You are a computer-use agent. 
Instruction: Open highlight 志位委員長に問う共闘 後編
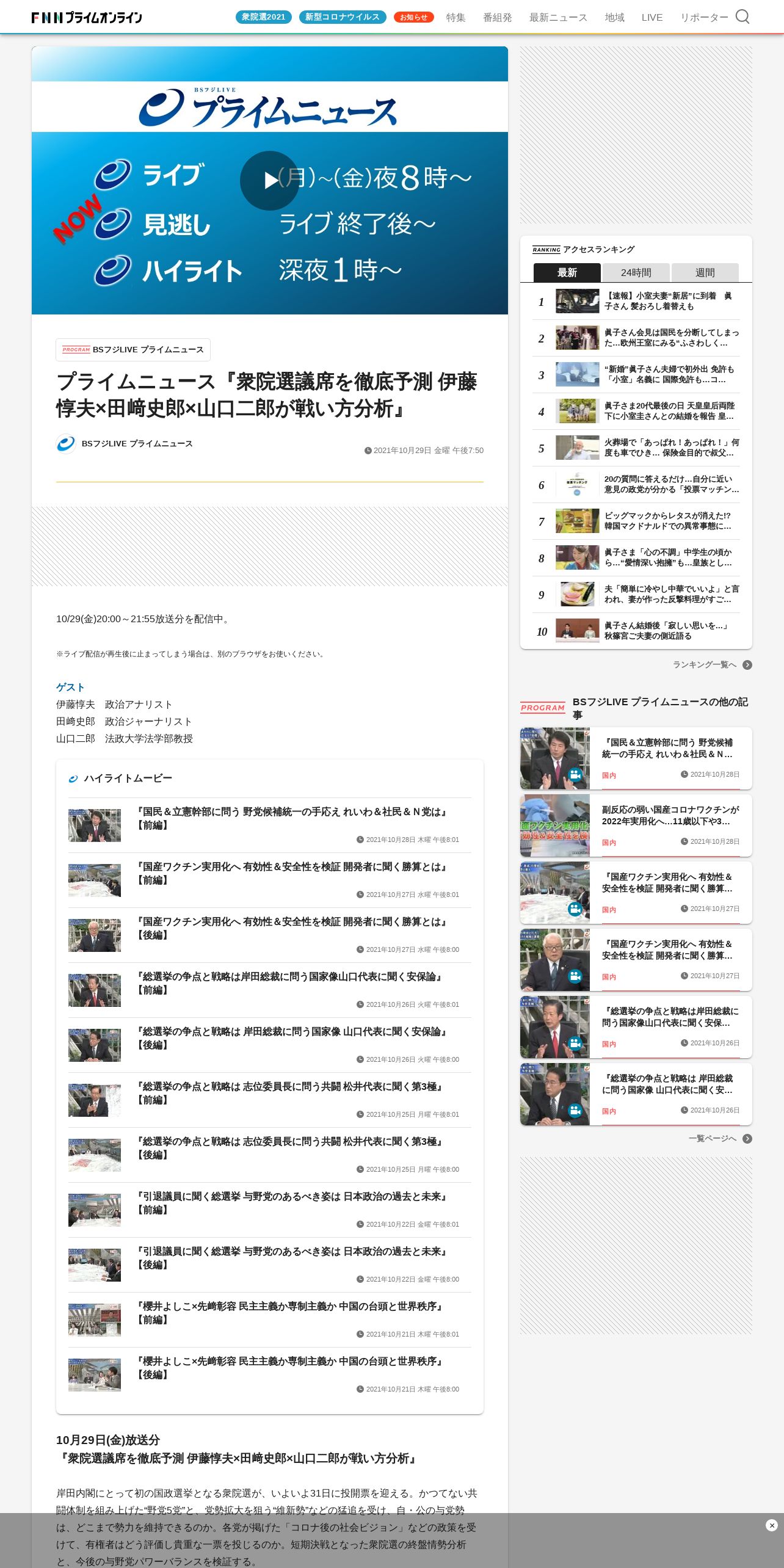(270, 1155)
